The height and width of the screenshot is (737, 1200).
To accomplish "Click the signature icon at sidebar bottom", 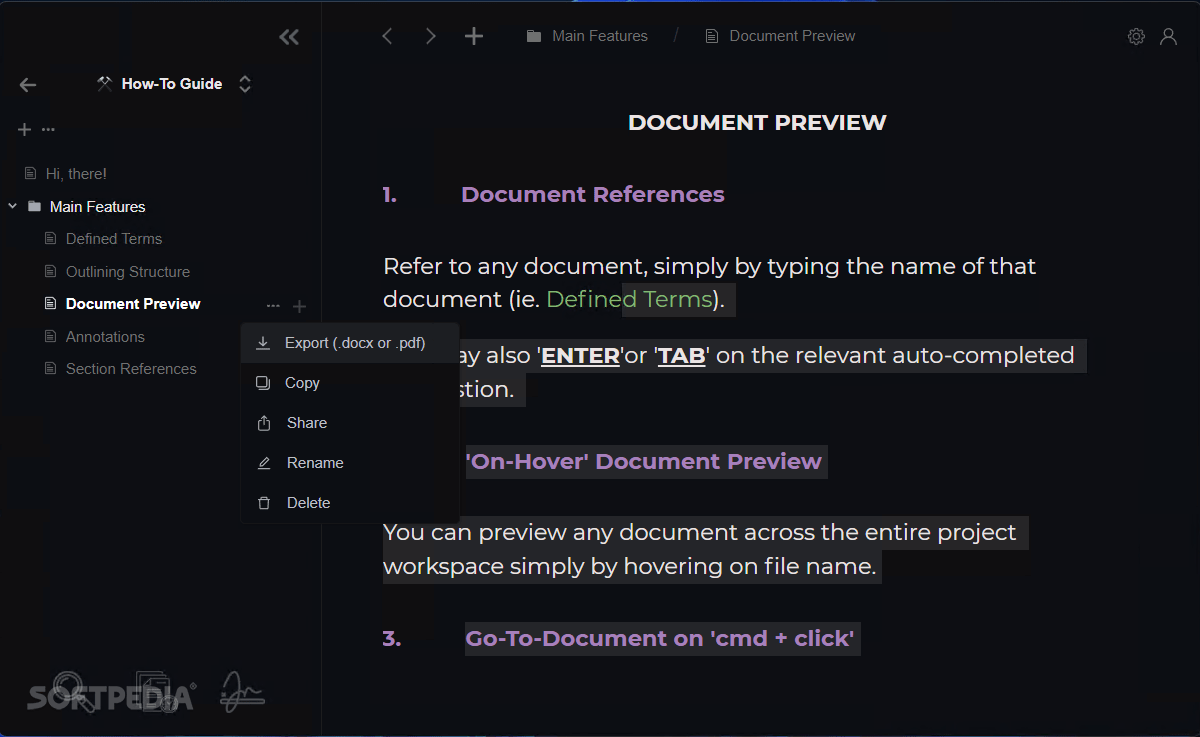I will (242, 691).
